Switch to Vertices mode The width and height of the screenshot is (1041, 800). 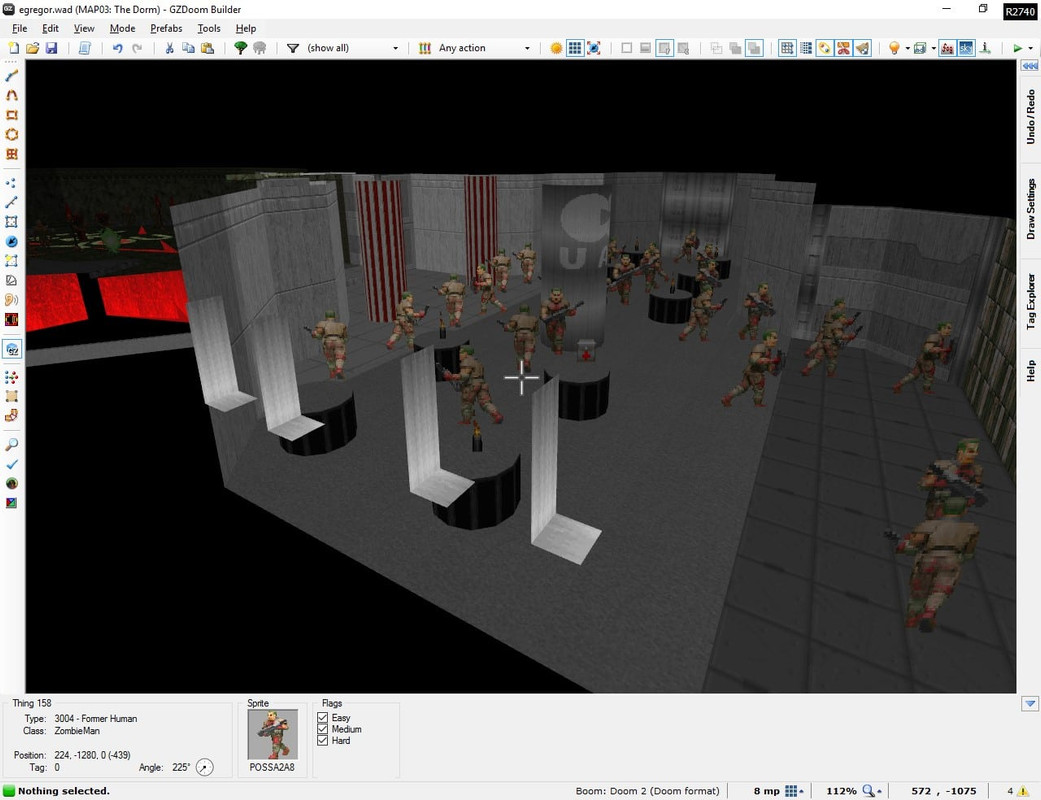click(11, 183)
